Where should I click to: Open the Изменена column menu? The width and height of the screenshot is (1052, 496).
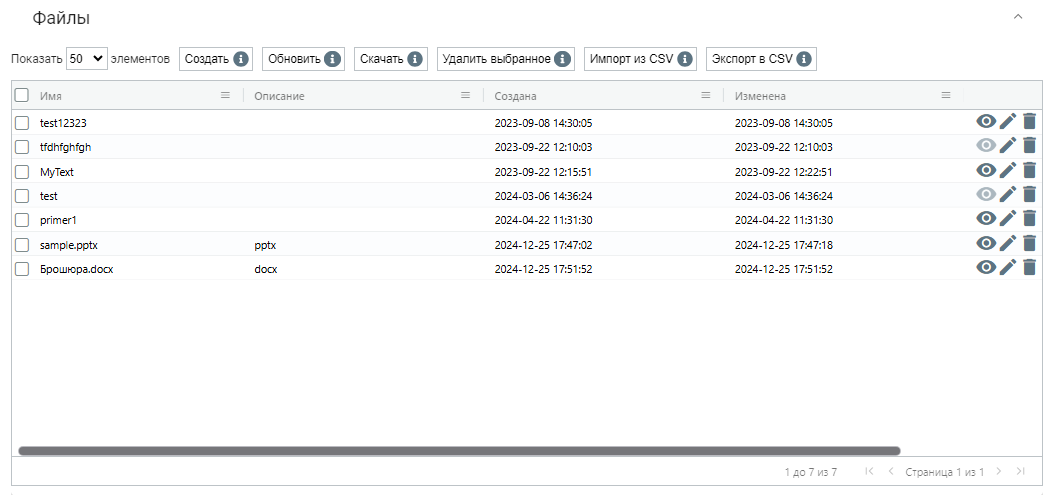946,95
